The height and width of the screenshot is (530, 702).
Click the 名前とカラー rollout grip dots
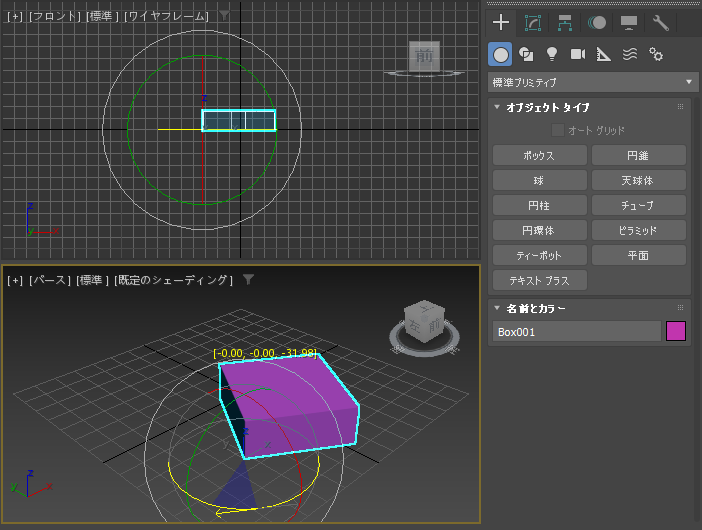coord(681,308)
